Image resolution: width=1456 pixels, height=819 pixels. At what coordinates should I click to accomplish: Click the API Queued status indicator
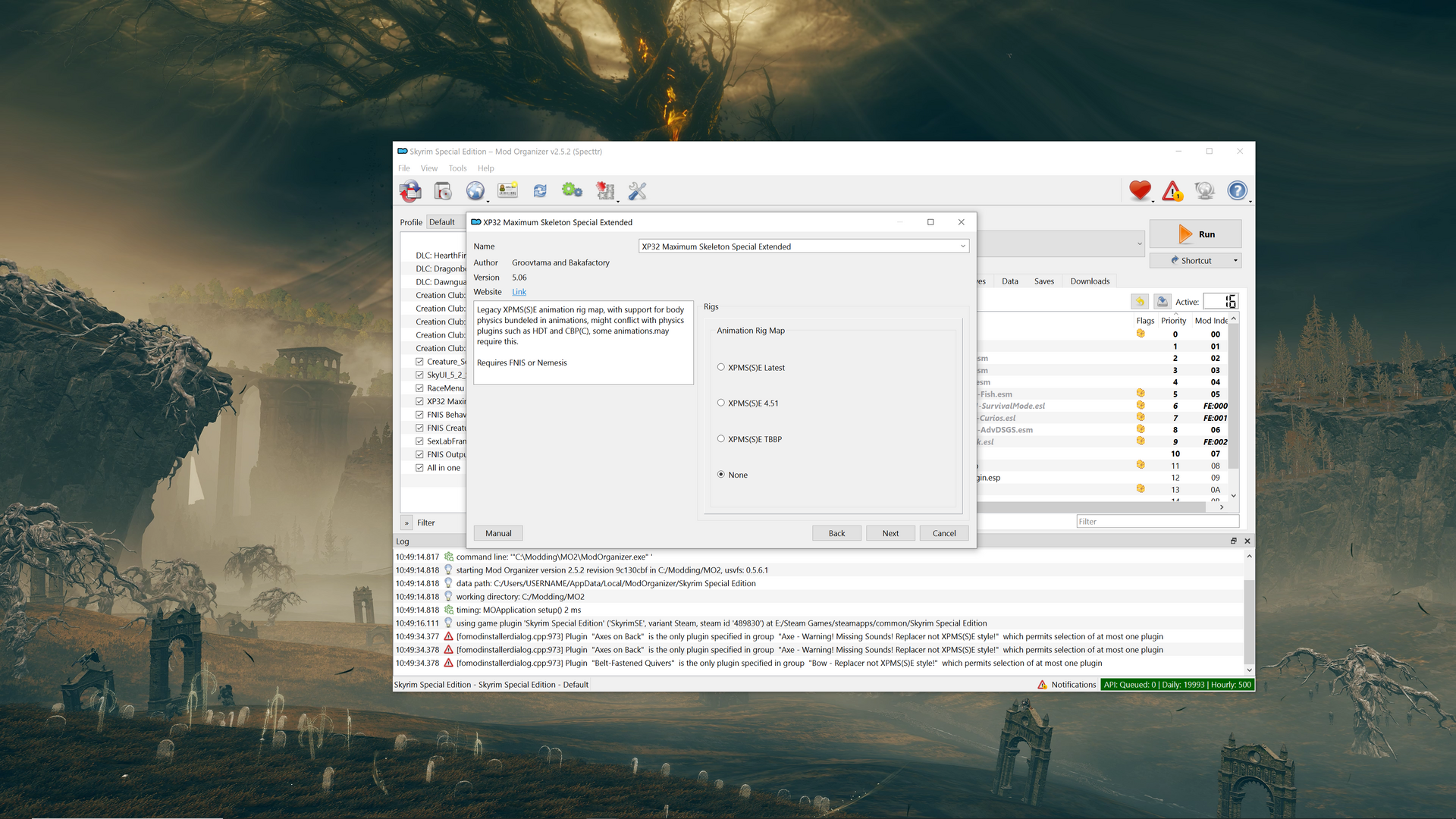(1177, 685)
